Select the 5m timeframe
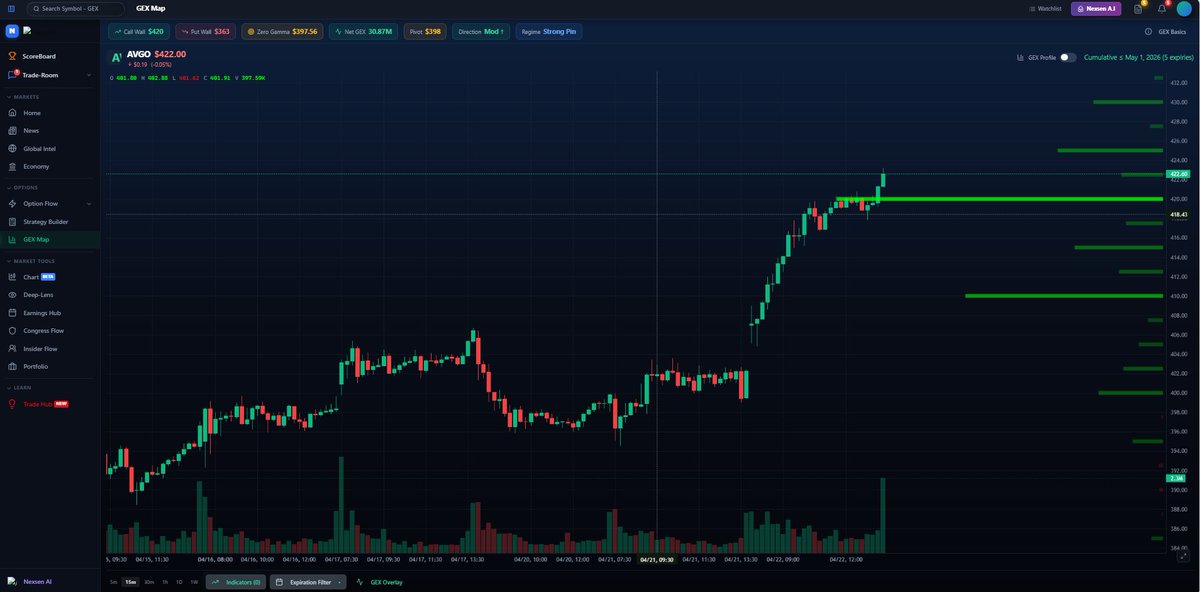 click(x=113, y=581)
